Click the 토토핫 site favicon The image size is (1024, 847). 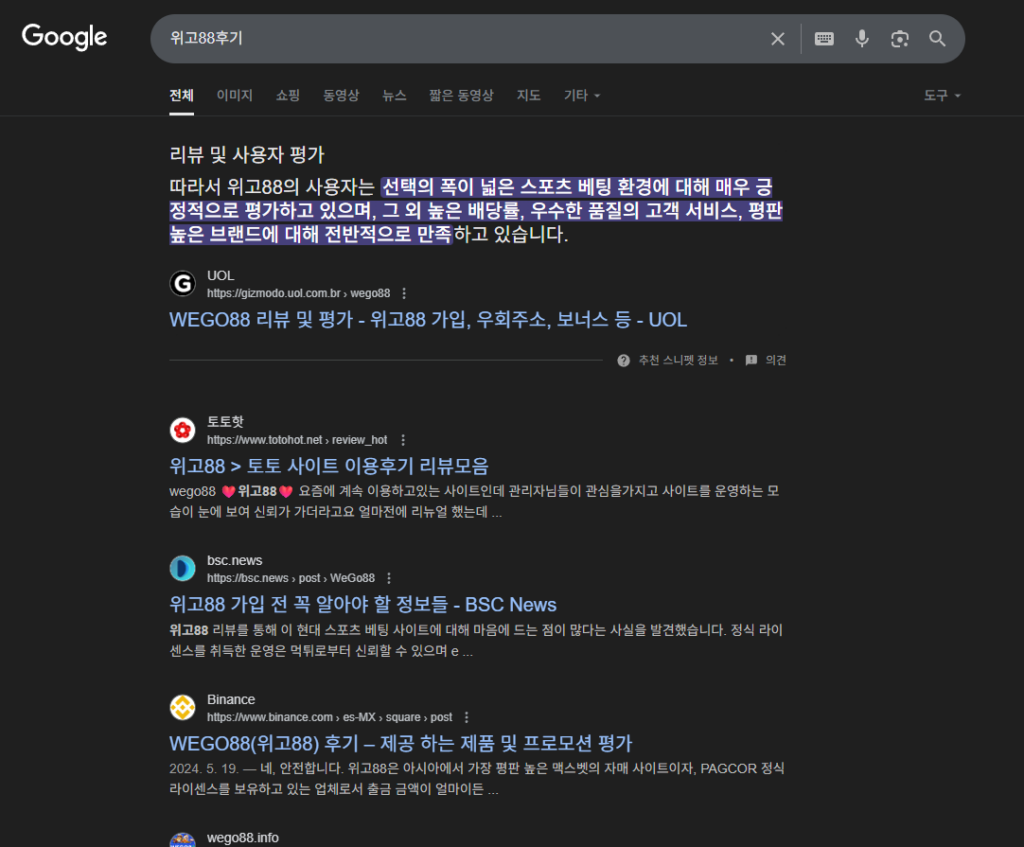pyautogui.click(x=182, y=430)
